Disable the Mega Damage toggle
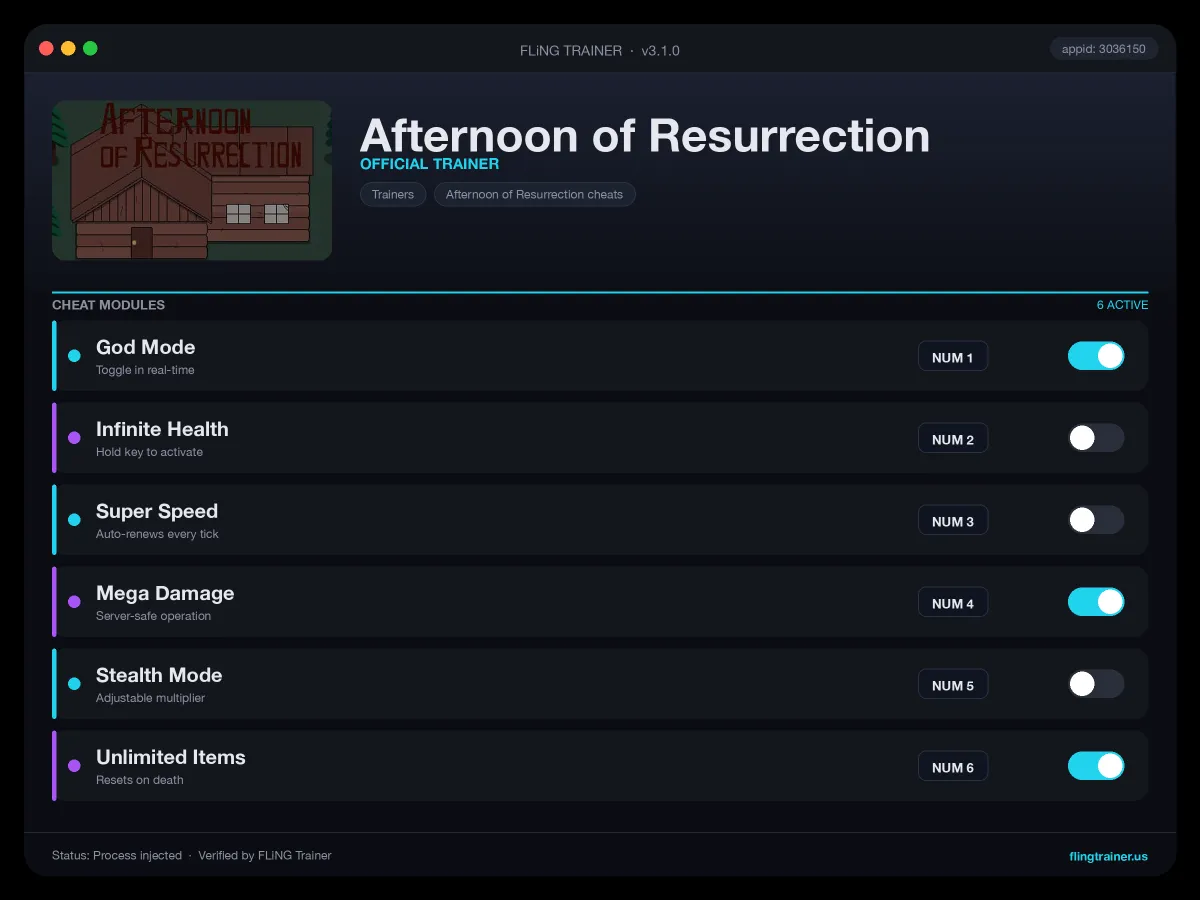Viewport: 1200px width, 900px height. [x=1096, y=602]
